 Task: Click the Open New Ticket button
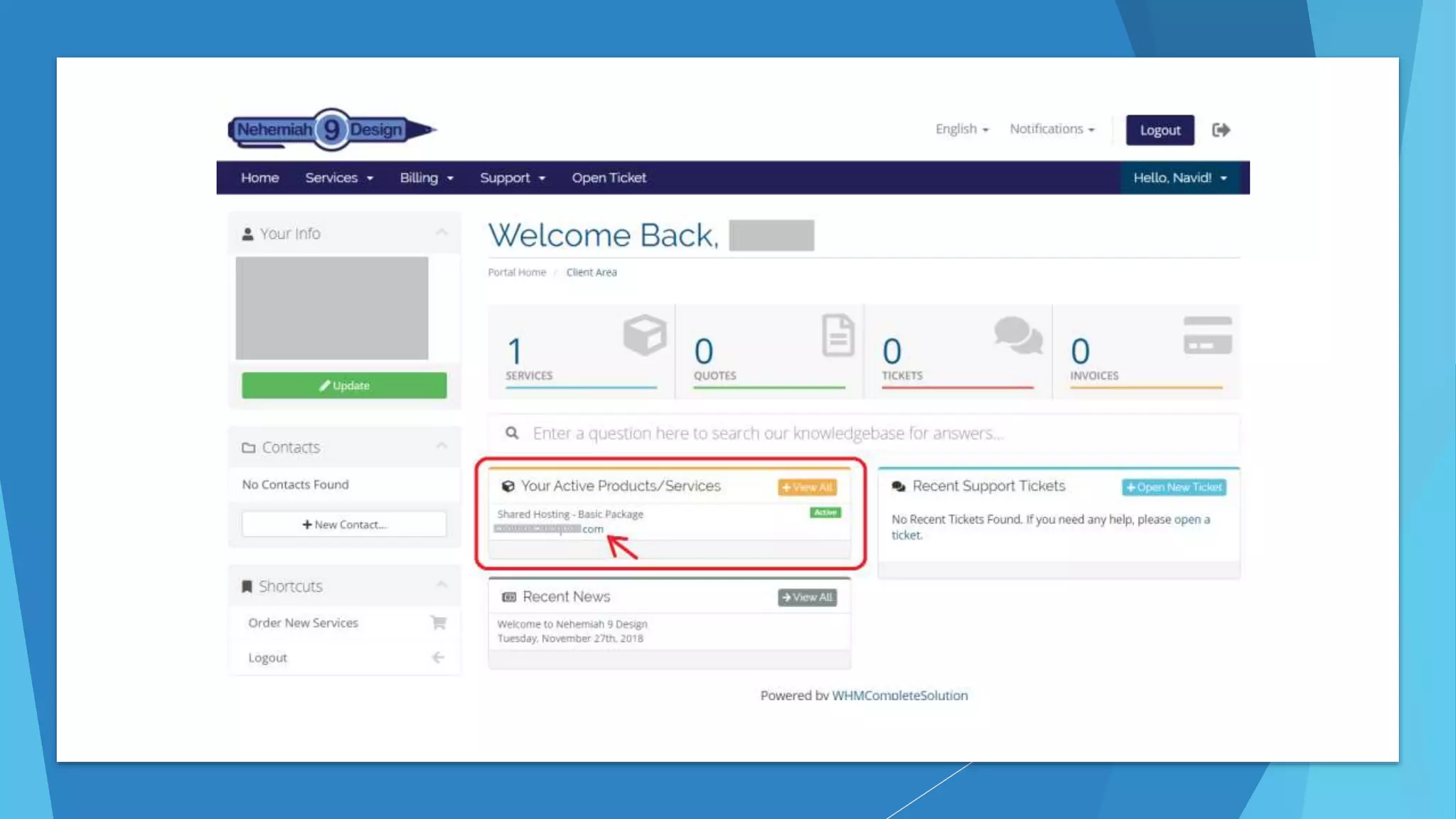coord(1174,487)
